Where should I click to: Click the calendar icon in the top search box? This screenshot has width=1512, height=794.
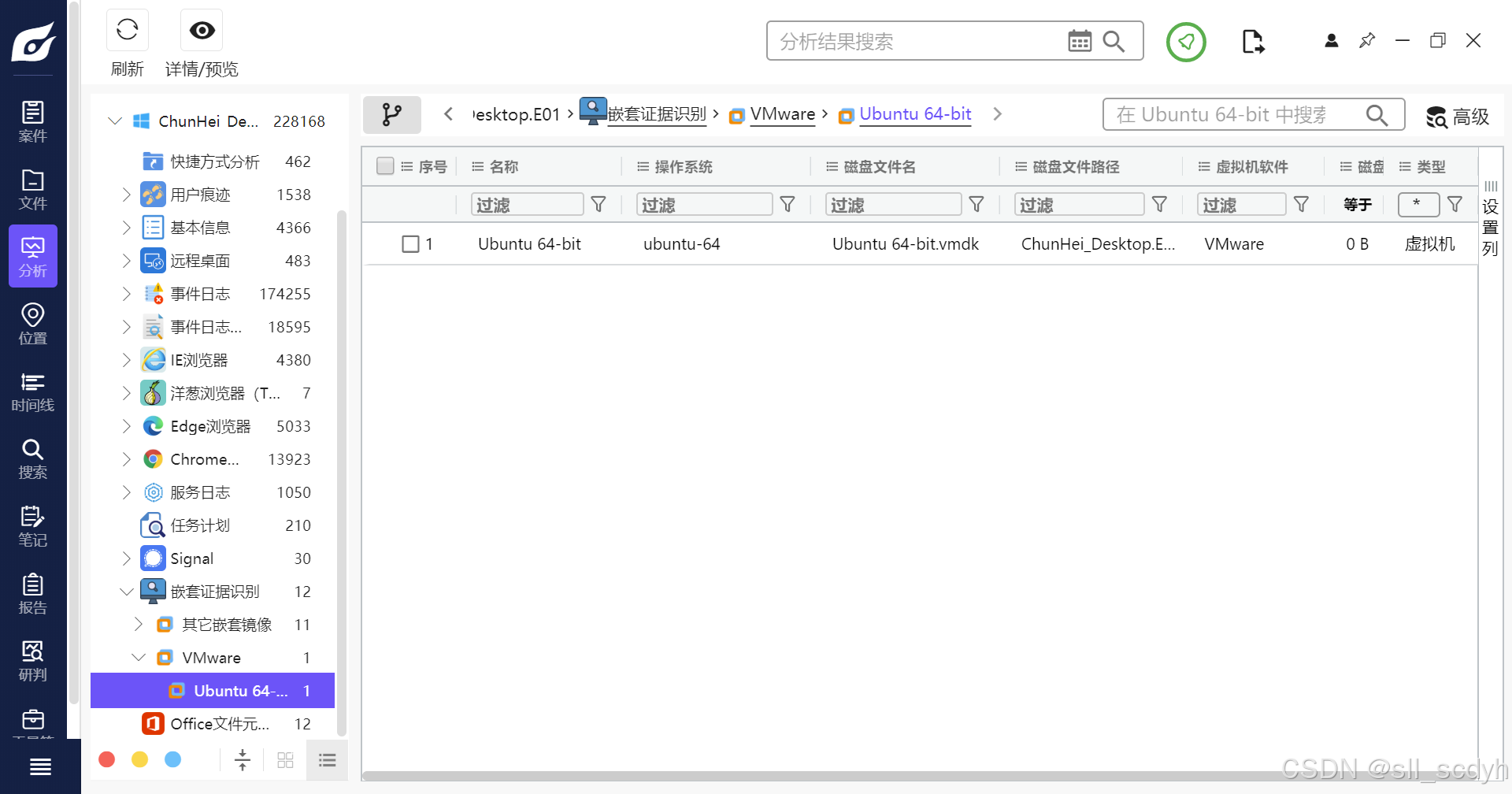(x=1080, y=41)
